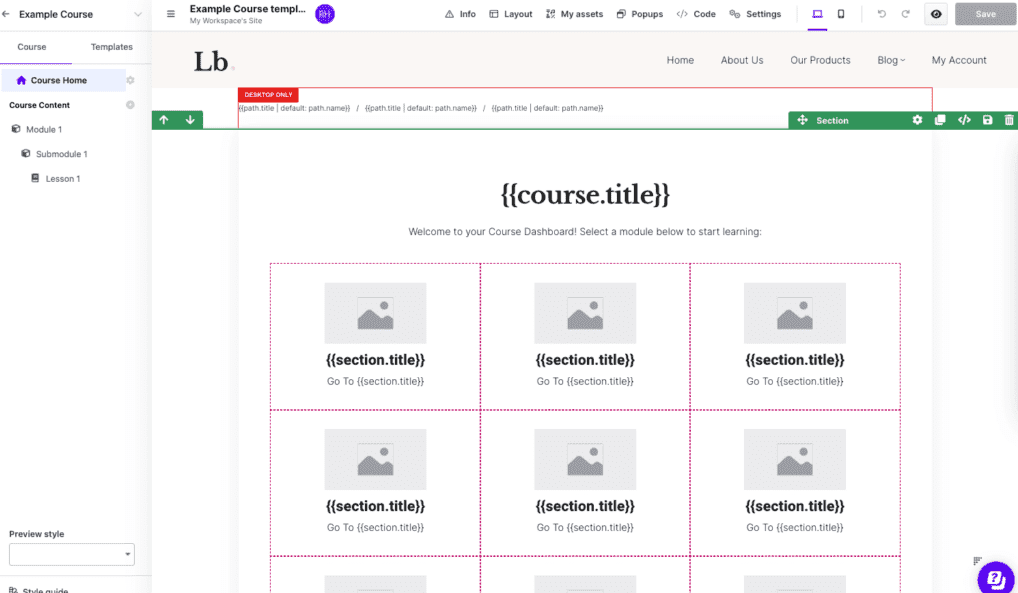Delete the section with trash icon
The image size is (1018, 593).
tap(1009, 120)
